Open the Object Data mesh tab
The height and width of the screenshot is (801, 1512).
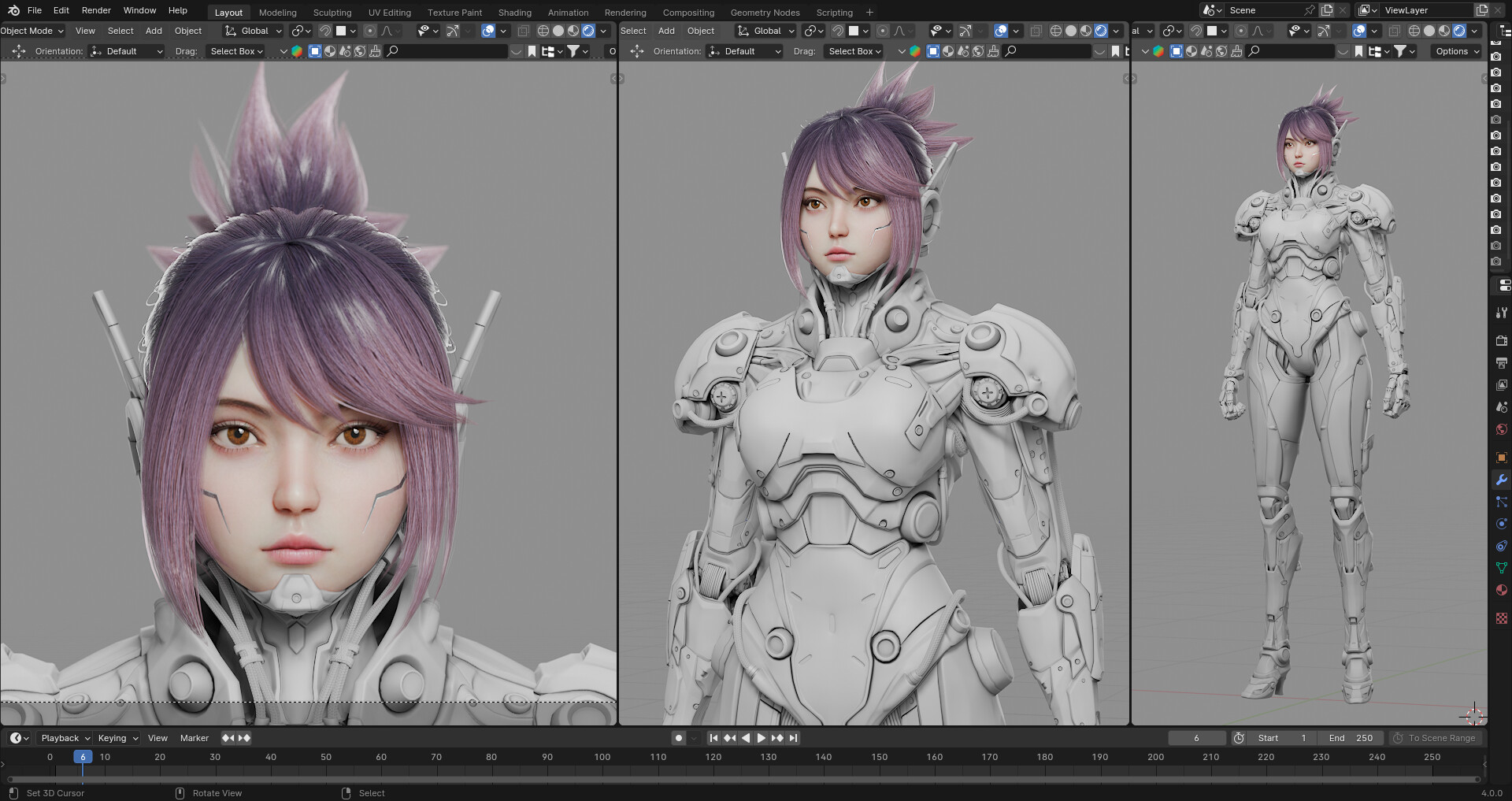pyautogui.click(x=1501, y=568)
